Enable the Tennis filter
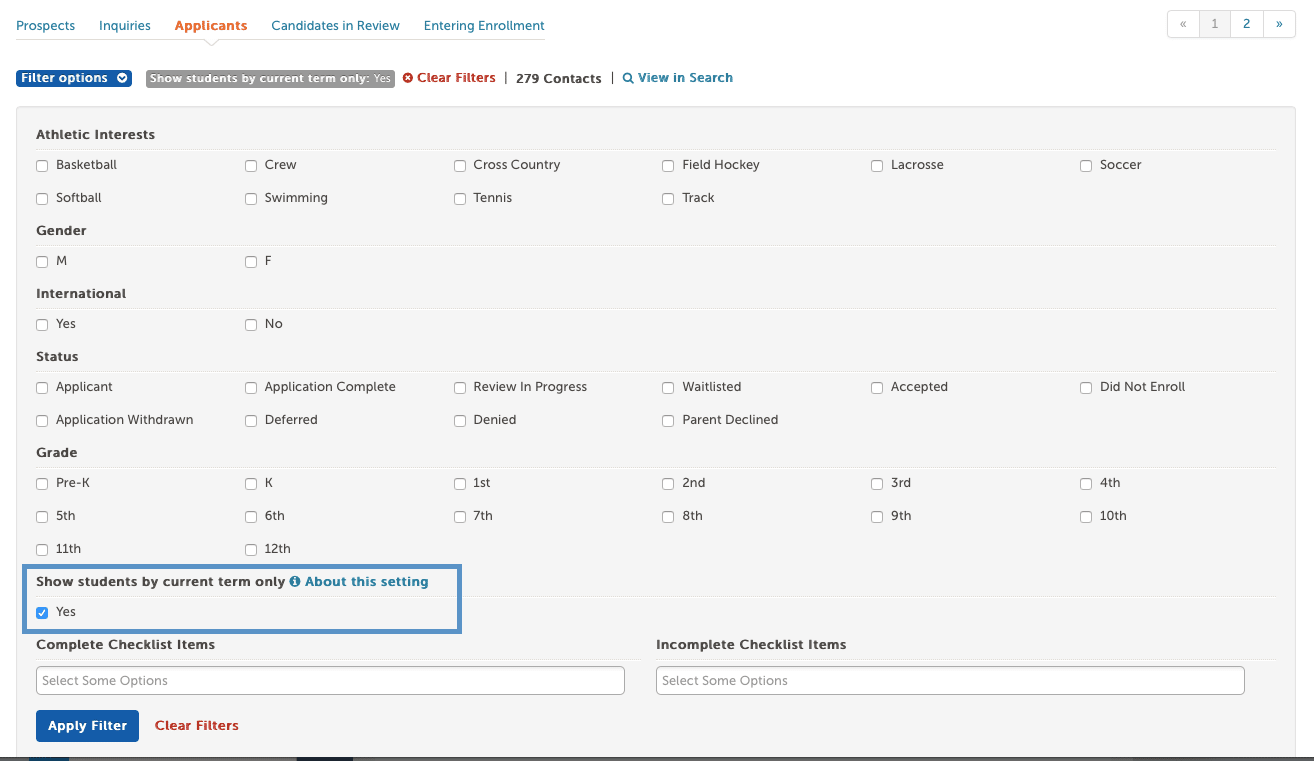Screen dimensions: 1314x761 [x=460, y=199]
